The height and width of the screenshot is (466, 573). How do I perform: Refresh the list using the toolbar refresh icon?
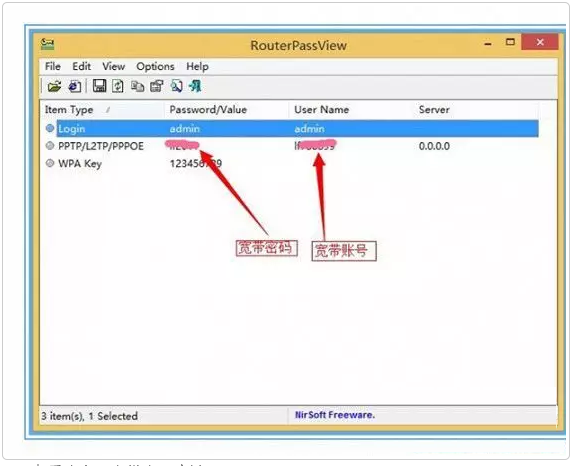point(118,86)
